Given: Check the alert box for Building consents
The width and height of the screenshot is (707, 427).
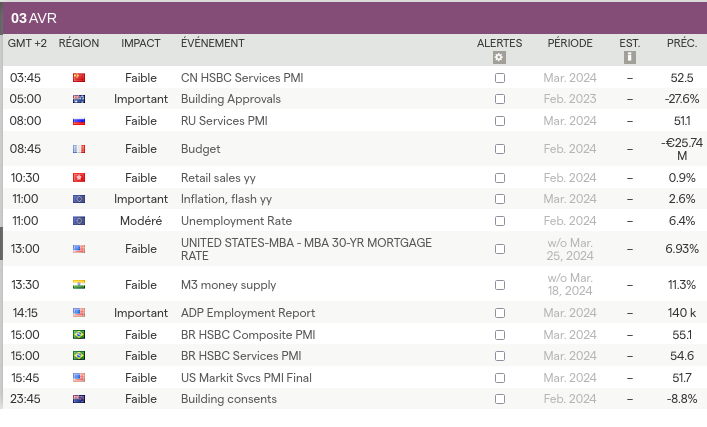Looking at the screenshot, I should coord(500,399).
